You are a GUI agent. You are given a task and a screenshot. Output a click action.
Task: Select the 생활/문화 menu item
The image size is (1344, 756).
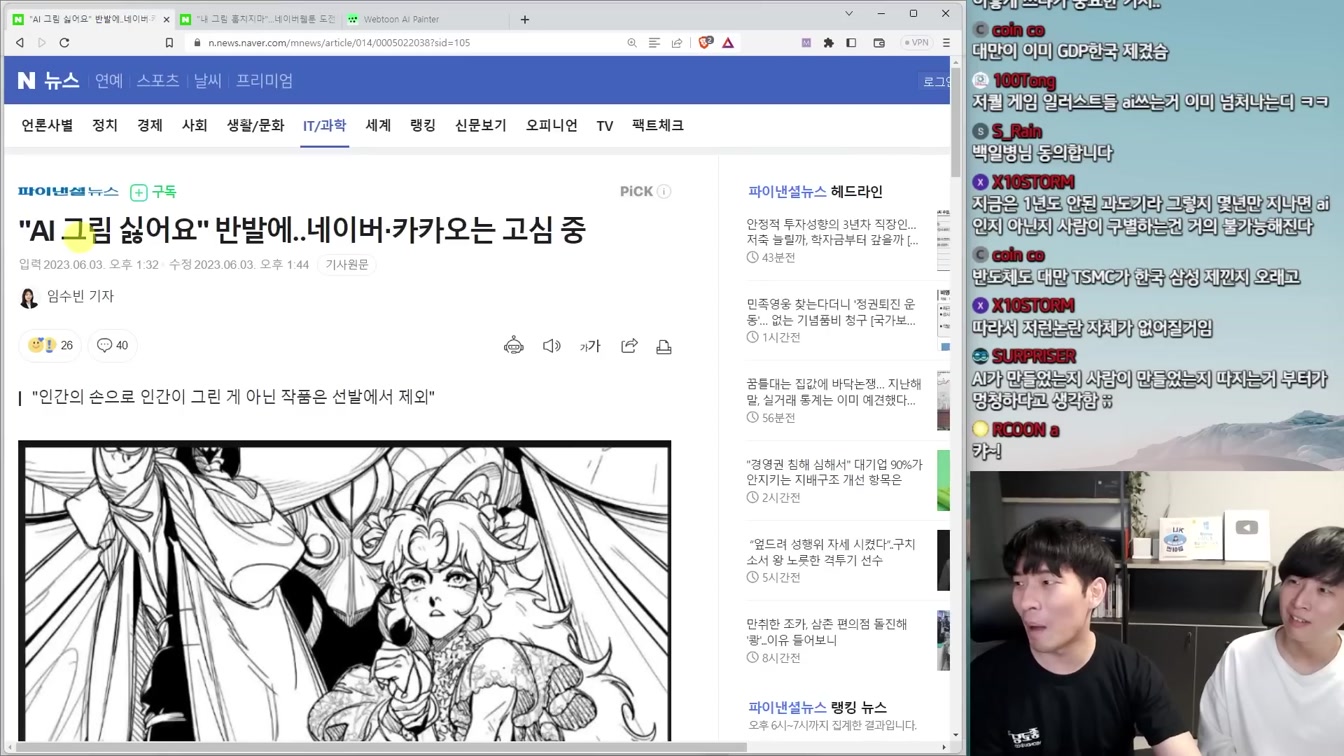click(256, 126)
